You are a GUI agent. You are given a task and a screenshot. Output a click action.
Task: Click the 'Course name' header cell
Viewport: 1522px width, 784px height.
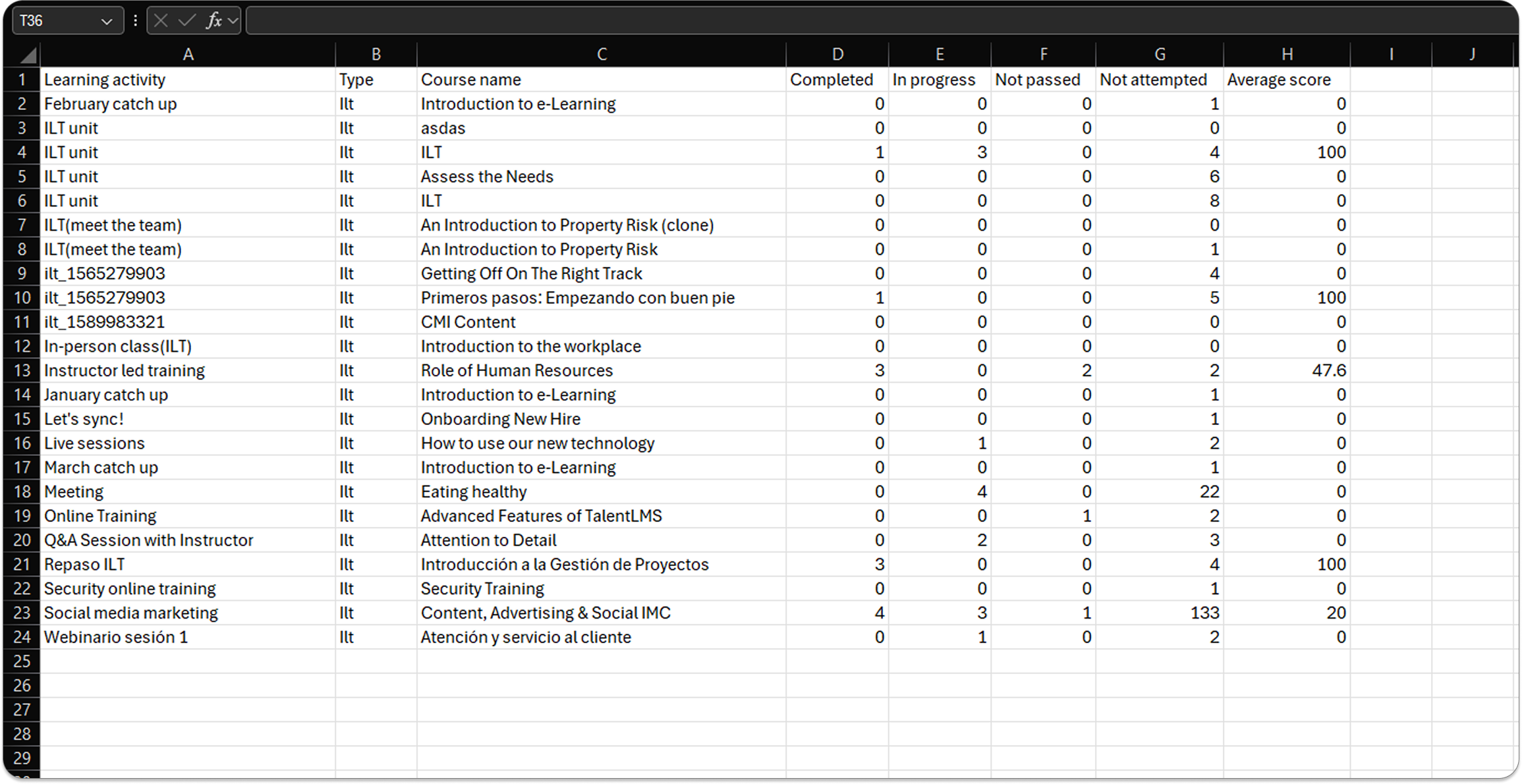point(602,80)
